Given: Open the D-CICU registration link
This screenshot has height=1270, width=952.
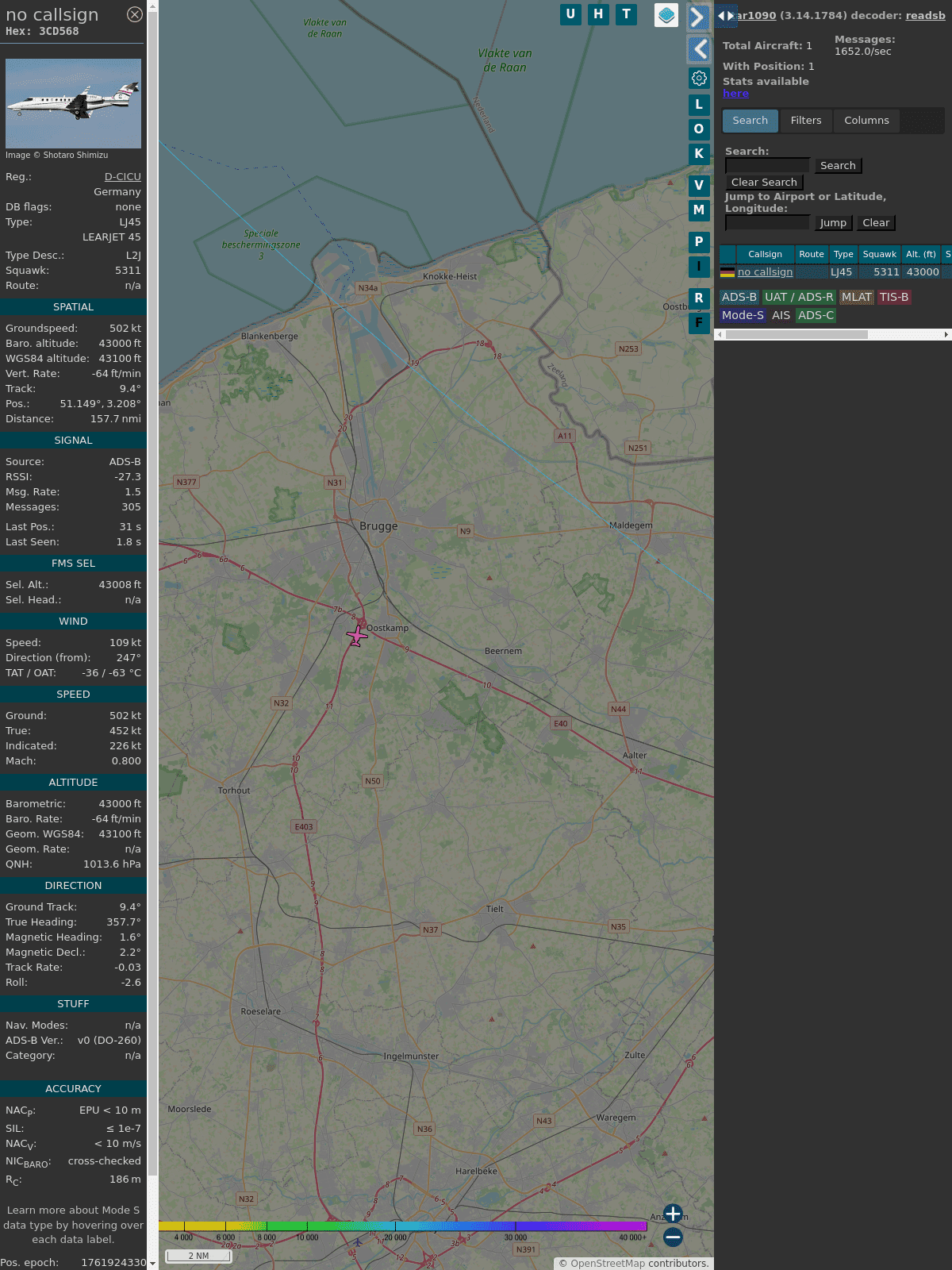Looking at the screenshot, I should [122, 177].
